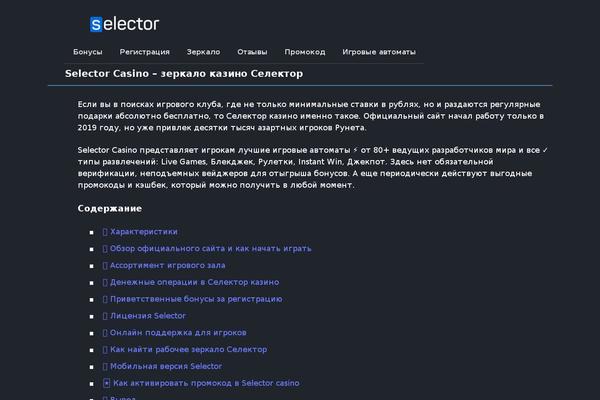Open the Отзывы menu item

(252, 52)
